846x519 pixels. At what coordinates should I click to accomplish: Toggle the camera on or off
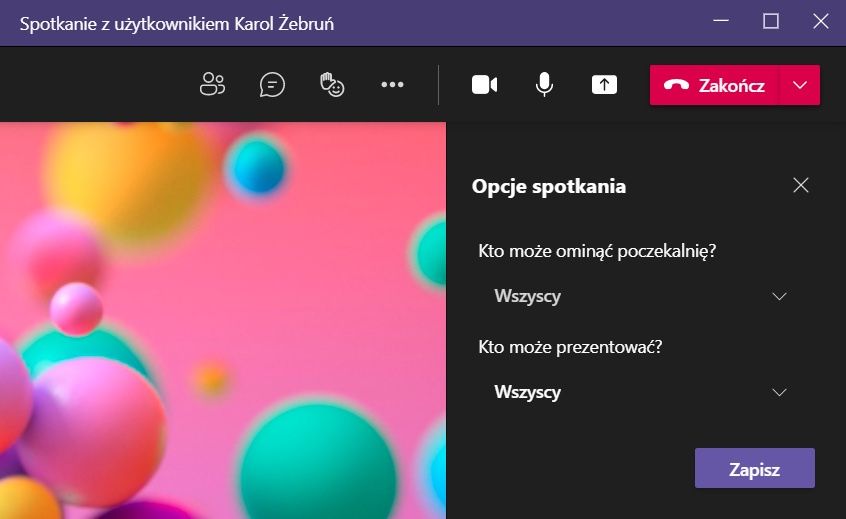click(x=485, y=85)
